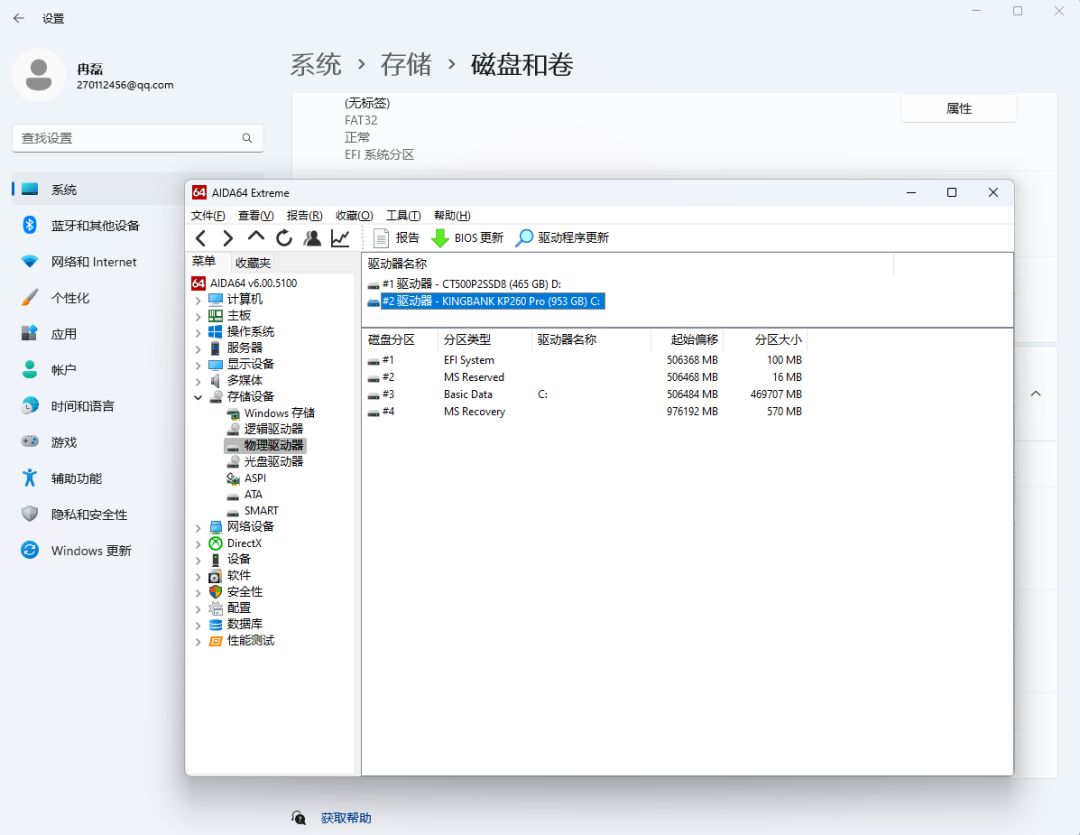This screenshot has width=1080, height=835.
Task: Click the 数据库 tree item icon
Action: (x=216, y=624)
